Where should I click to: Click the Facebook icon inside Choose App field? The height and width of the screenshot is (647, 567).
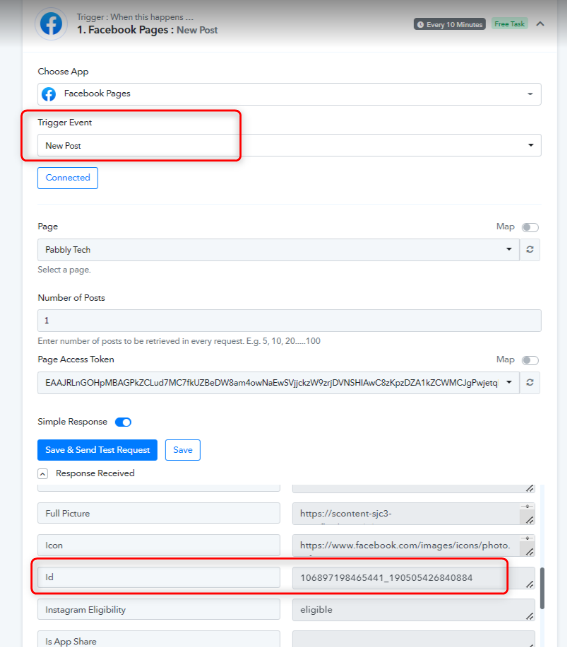(x=49, y=94)
